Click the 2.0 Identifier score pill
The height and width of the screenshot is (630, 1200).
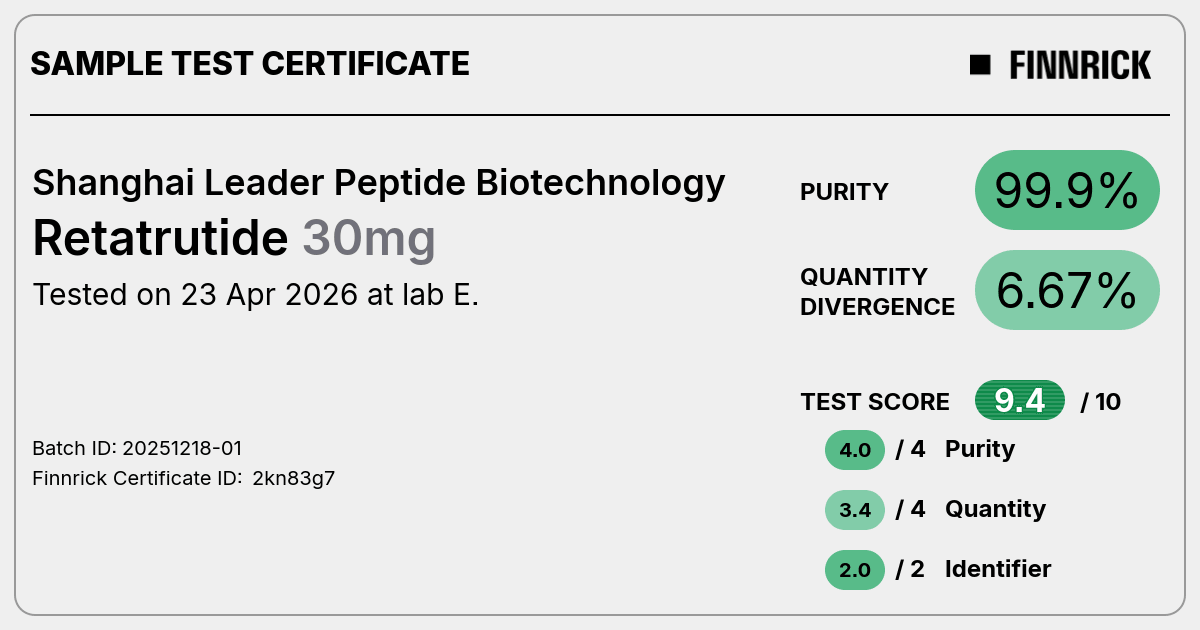(855, 570)
